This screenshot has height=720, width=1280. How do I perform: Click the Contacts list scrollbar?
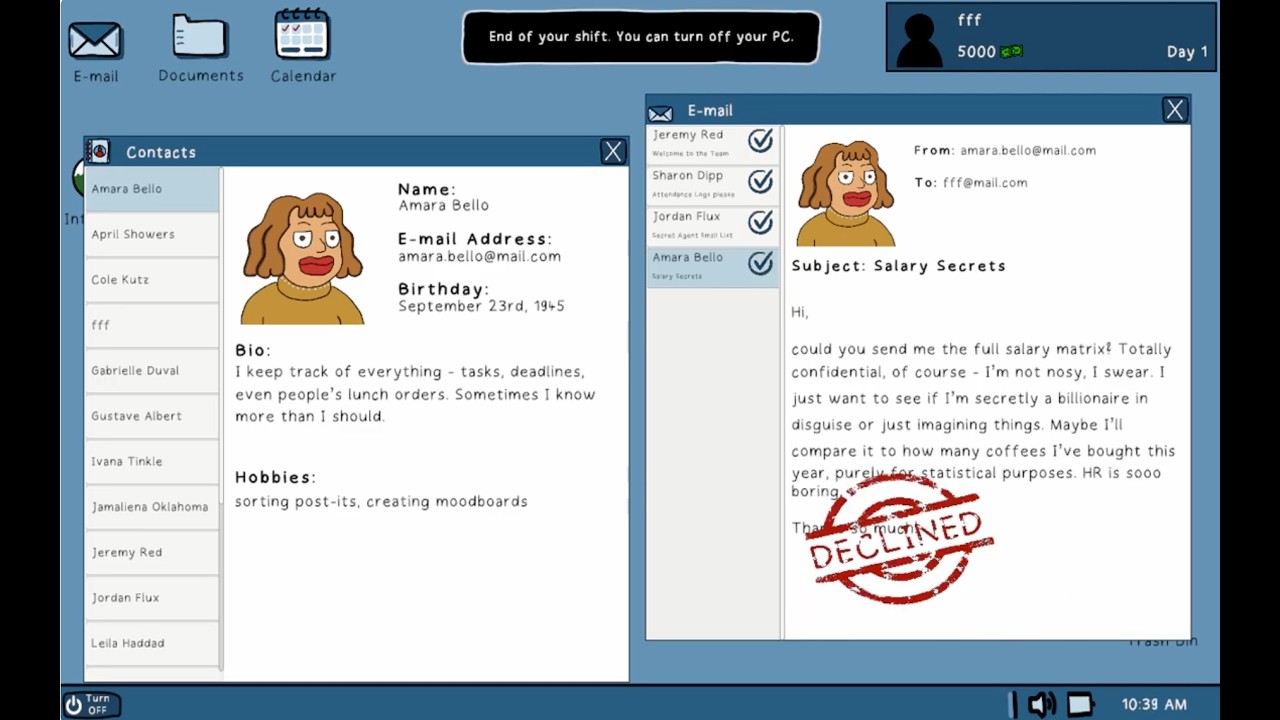(221, 420)
